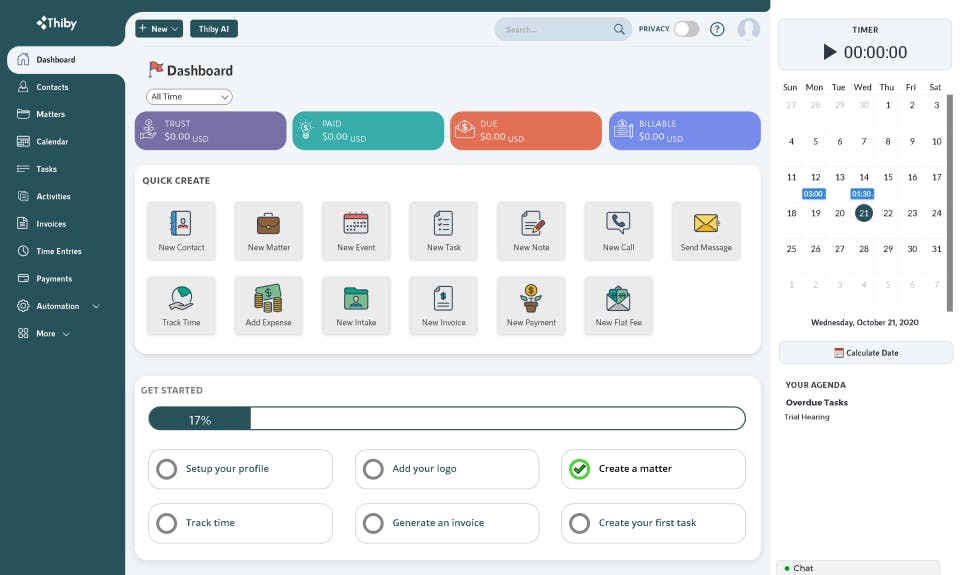Click the Wednesday, October 21, 2020 date label
Screen dimensions: 960x575
tap(864, 323)
